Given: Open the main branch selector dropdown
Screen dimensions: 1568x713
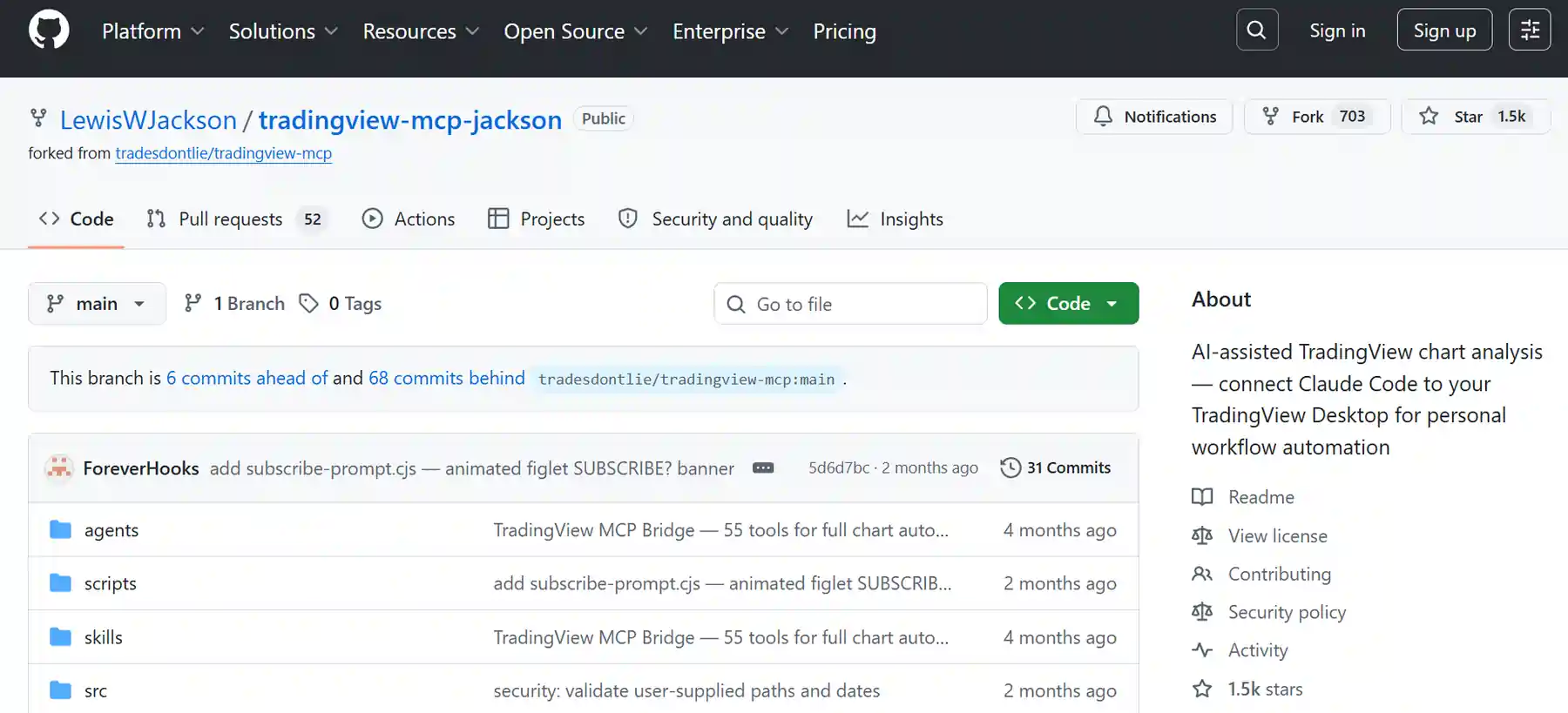Looking at the screenshot, I should coord(97,303).
